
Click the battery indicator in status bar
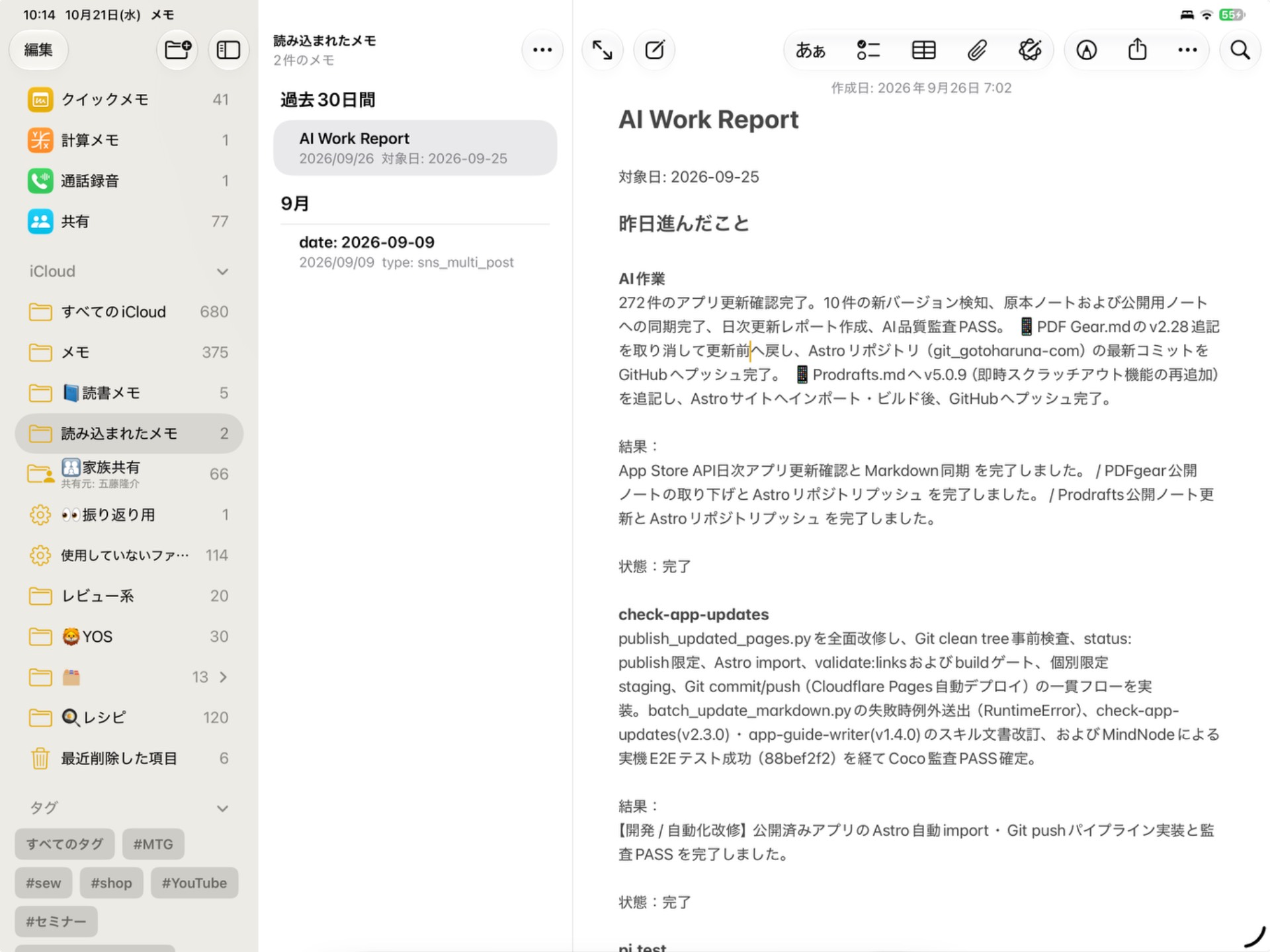1232,15
